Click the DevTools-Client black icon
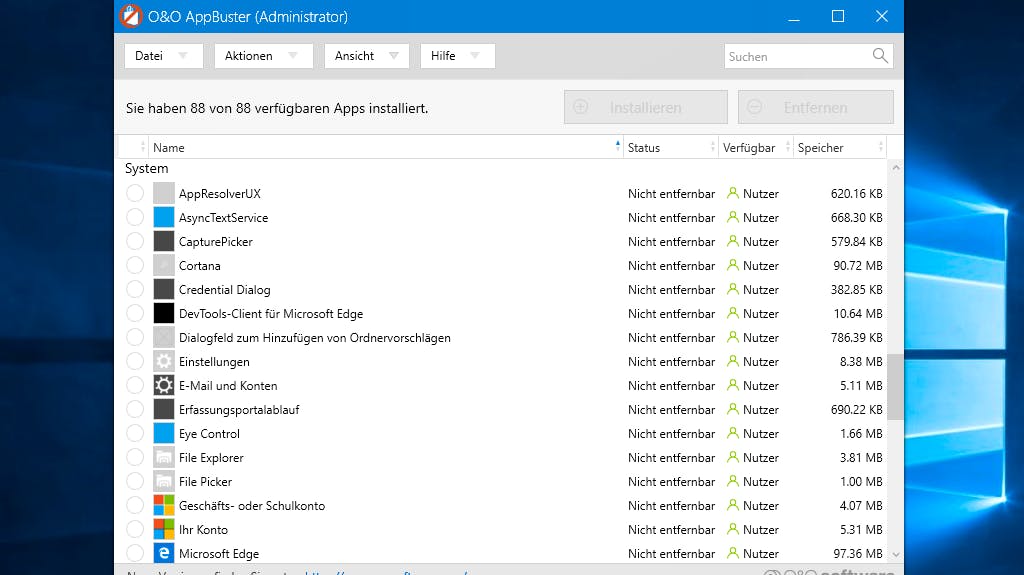The width and height of the screenshot is (1024, 575). [164, 314]
